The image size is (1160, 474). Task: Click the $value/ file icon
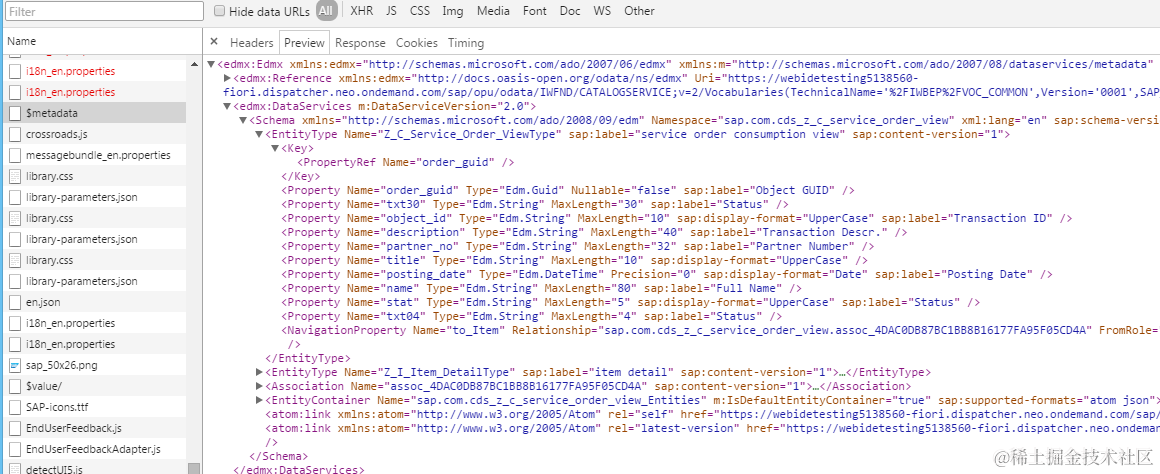[x=15, y=386]
